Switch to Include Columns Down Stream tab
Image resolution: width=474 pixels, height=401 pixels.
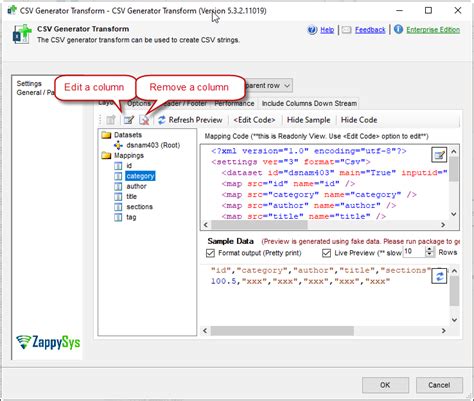pos(309,104)
